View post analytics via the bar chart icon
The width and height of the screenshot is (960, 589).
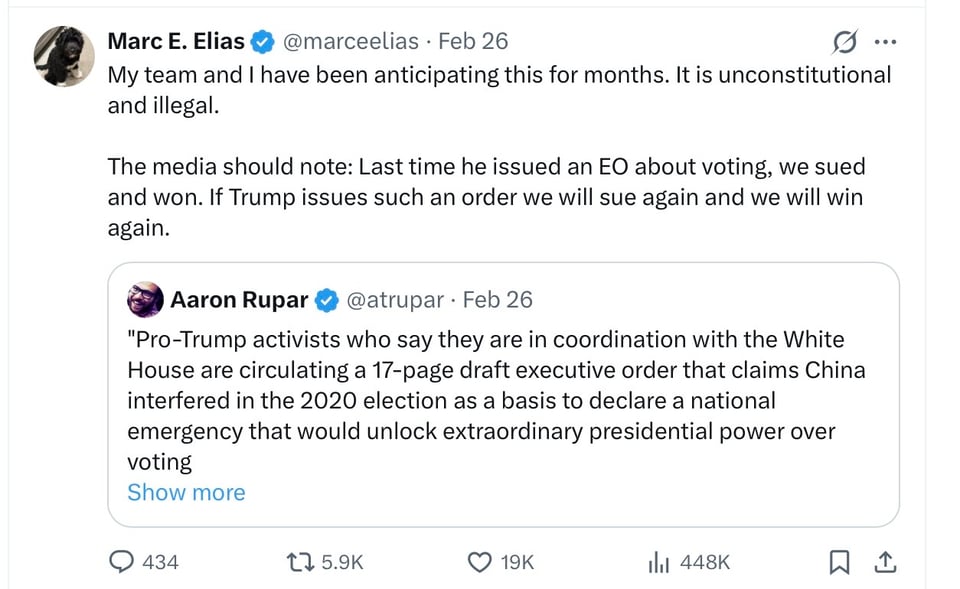[x=659, y=562]
